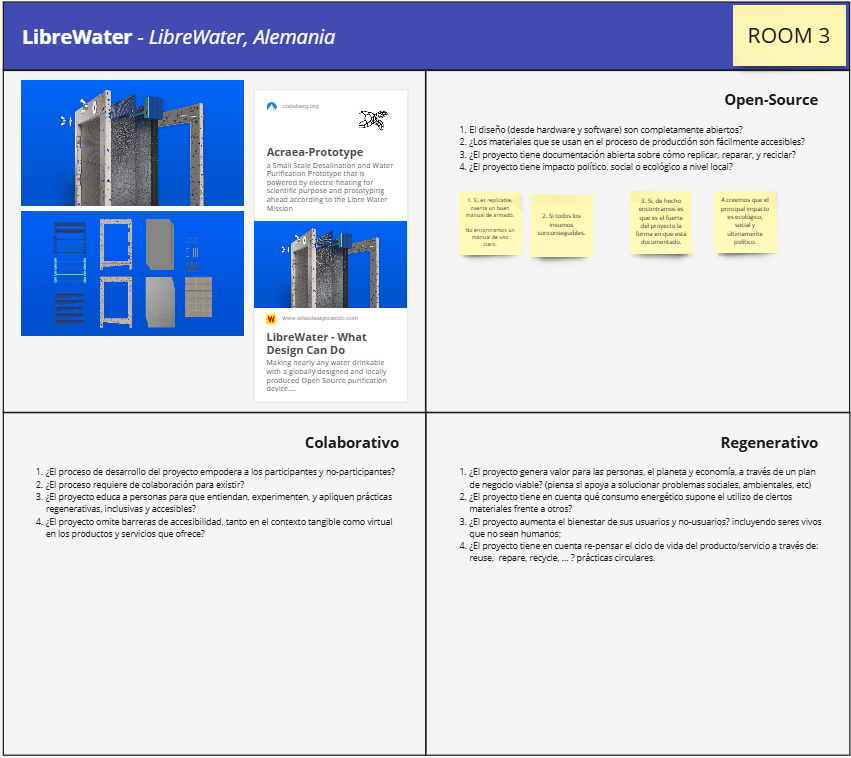Click the 'Colaborativo' section heading
The width and height of the screenshot is (851, 758).
click(x=352, y=443)
